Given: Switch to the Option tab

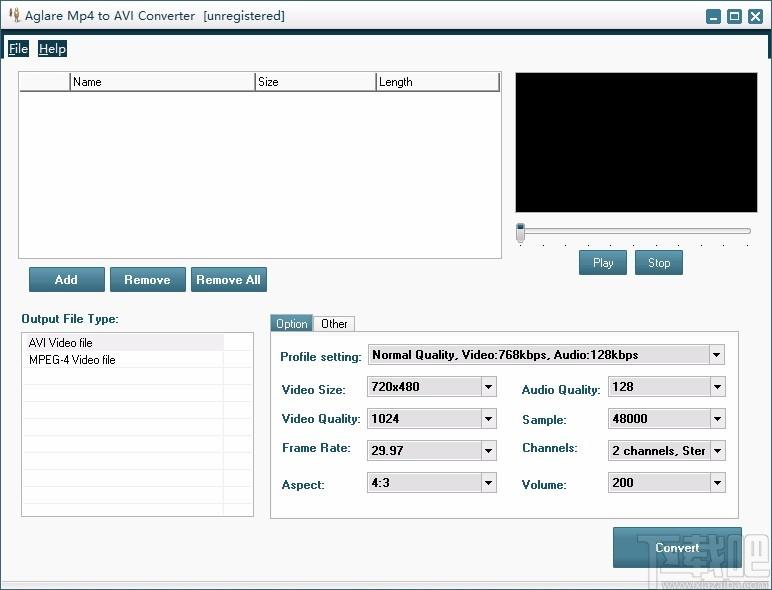Looking at the screenshot, I should click(x=291, y=324).
